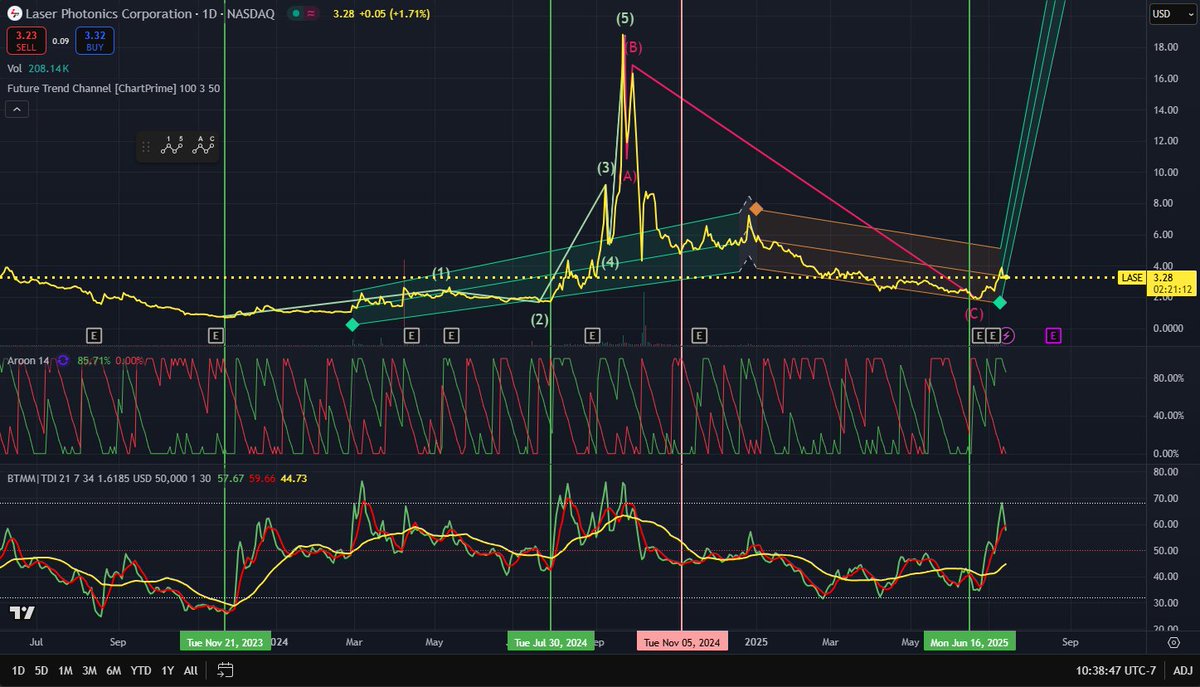This screenshot has width=1200, height=687.
Task: Click the LASE 3.28 price label
Action: point(1155,283)
